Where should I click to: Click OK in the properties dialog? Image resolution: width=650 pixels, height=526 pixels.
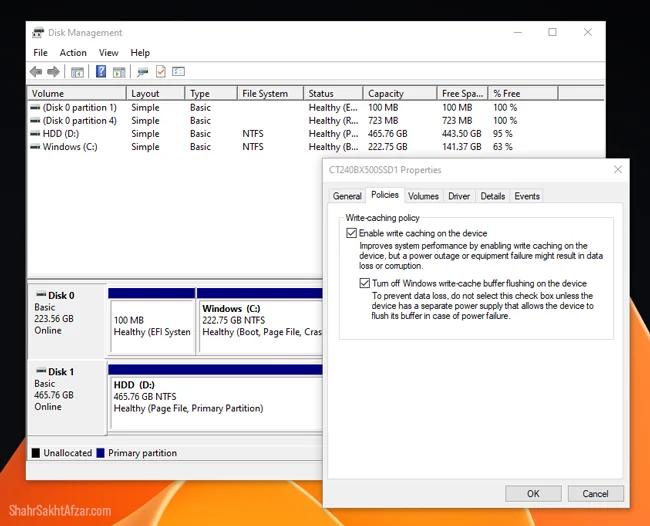click(x=533, y=494)
